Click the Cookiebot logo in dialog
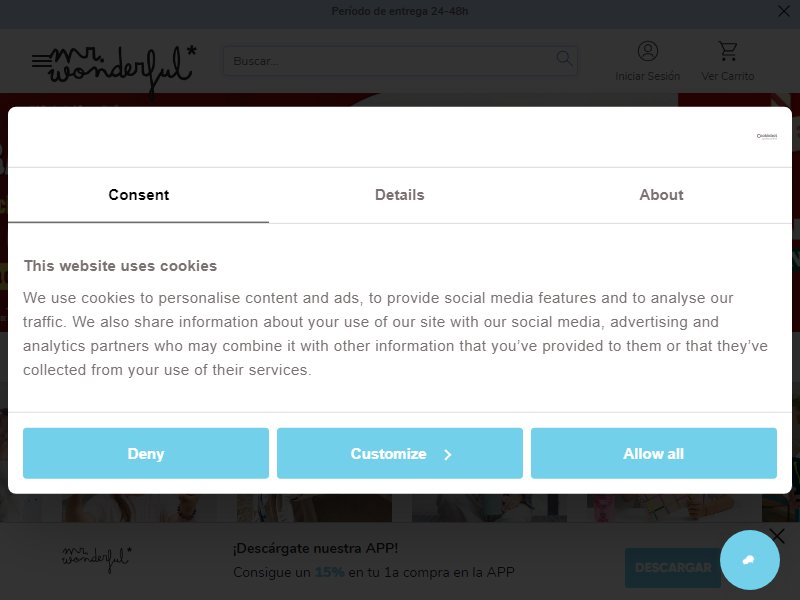Screen dimensions: 800x600 click(x=766, y=136)
